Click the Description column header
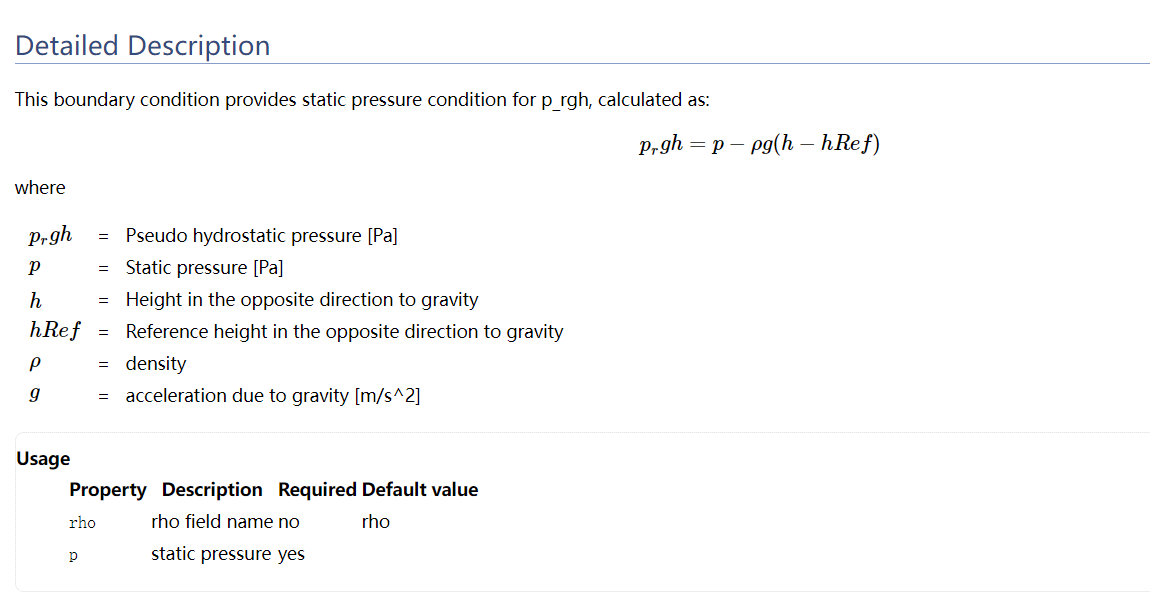The image size is (1150, 609). pos(212,490)
